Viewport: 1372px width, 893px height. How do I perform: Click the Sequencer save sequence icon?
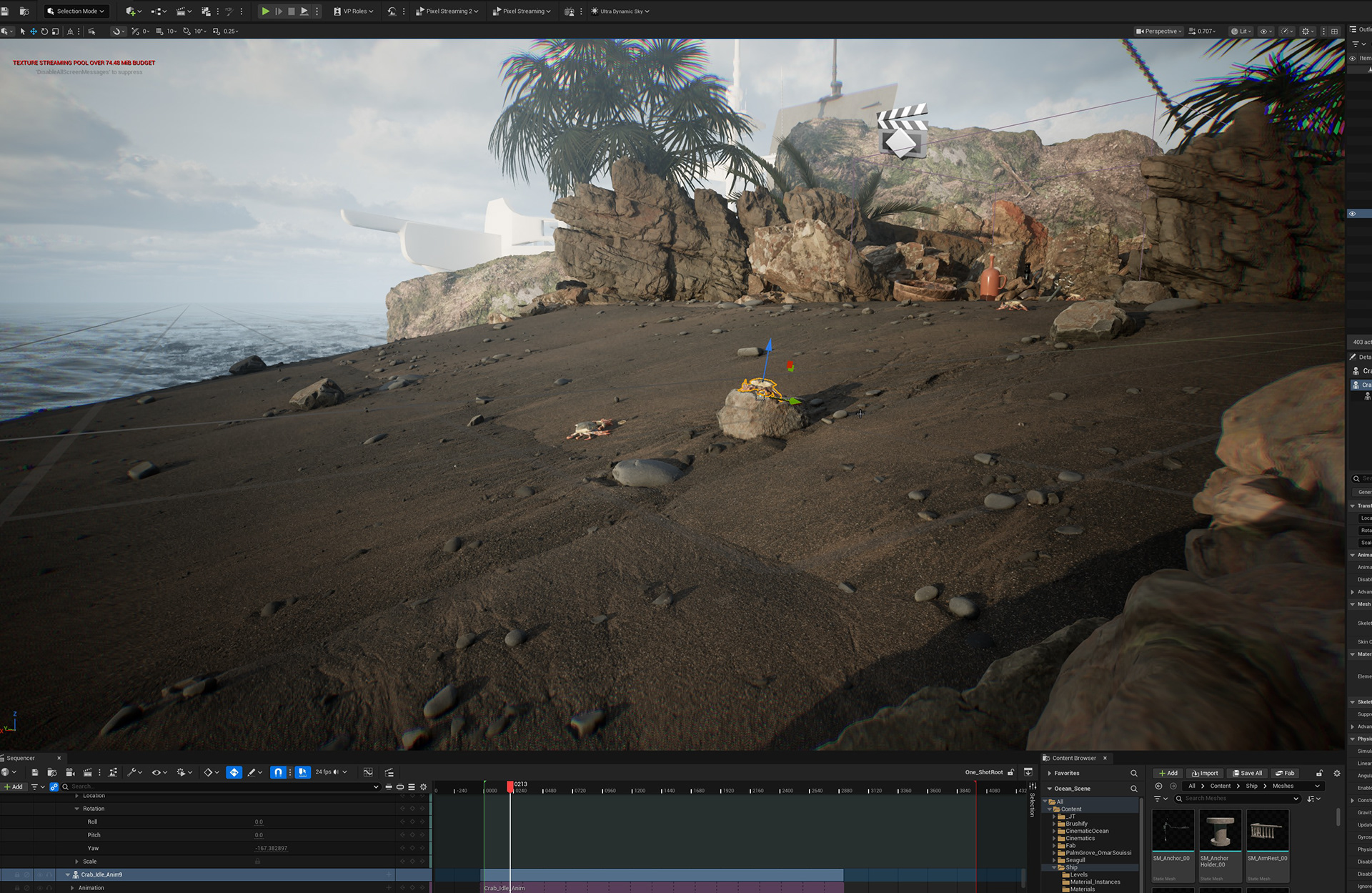[x=34, y=772]
